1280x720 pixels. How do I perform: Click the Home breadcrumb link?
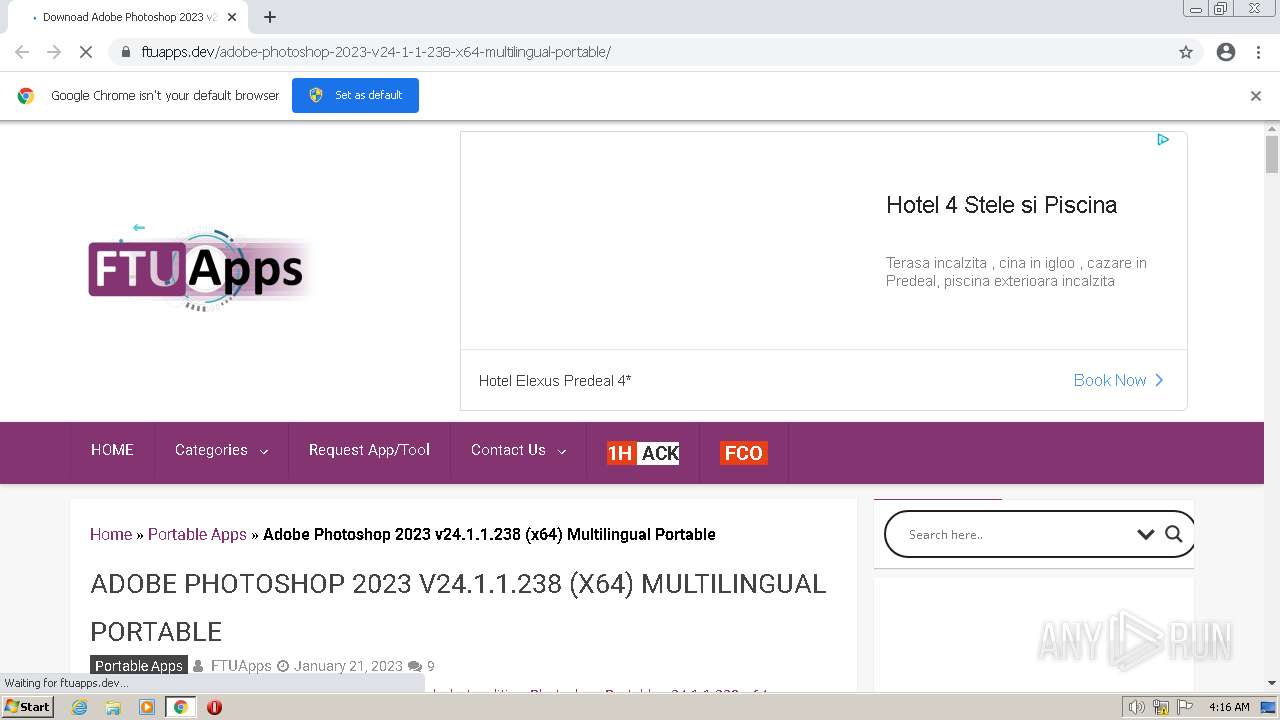coord(111,534)
